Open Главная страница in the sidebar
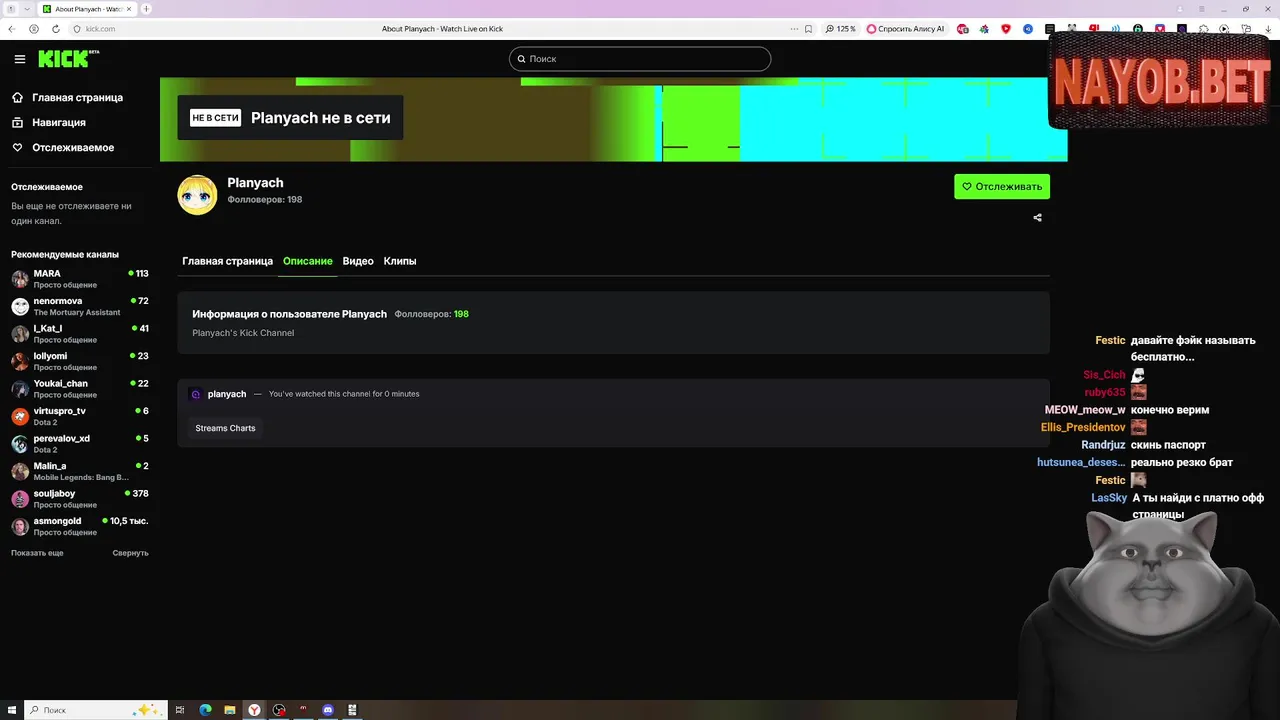 (77, 97)
